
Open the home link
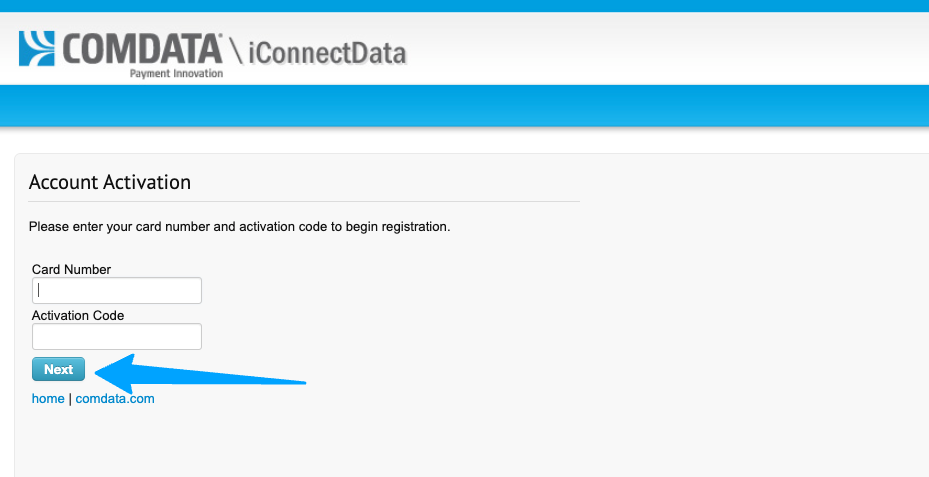pos(48,399)
